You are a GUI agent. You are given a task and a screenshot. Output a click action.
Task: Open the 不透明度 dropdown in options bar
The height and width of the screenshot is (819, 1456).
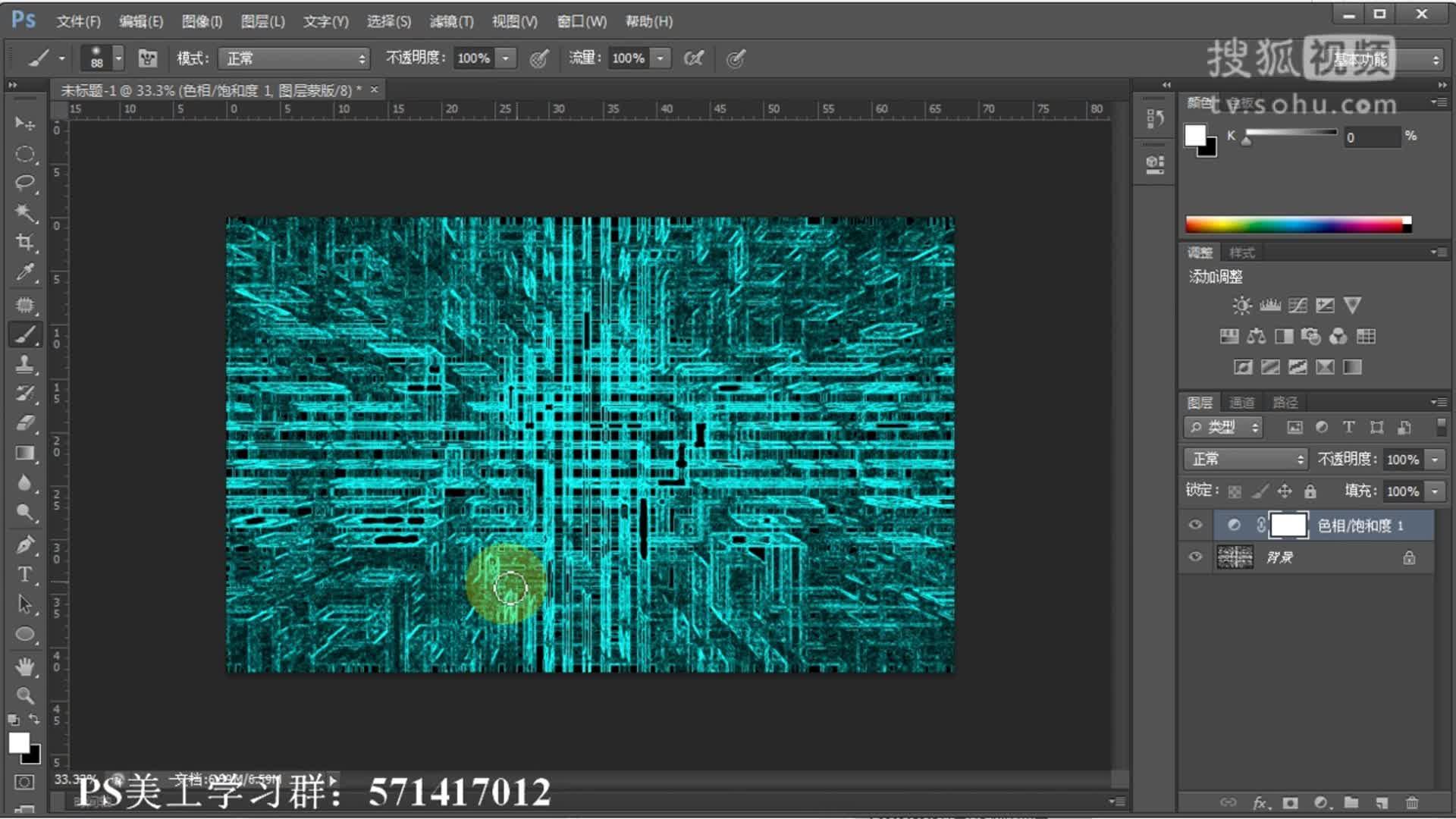[506, 58]
